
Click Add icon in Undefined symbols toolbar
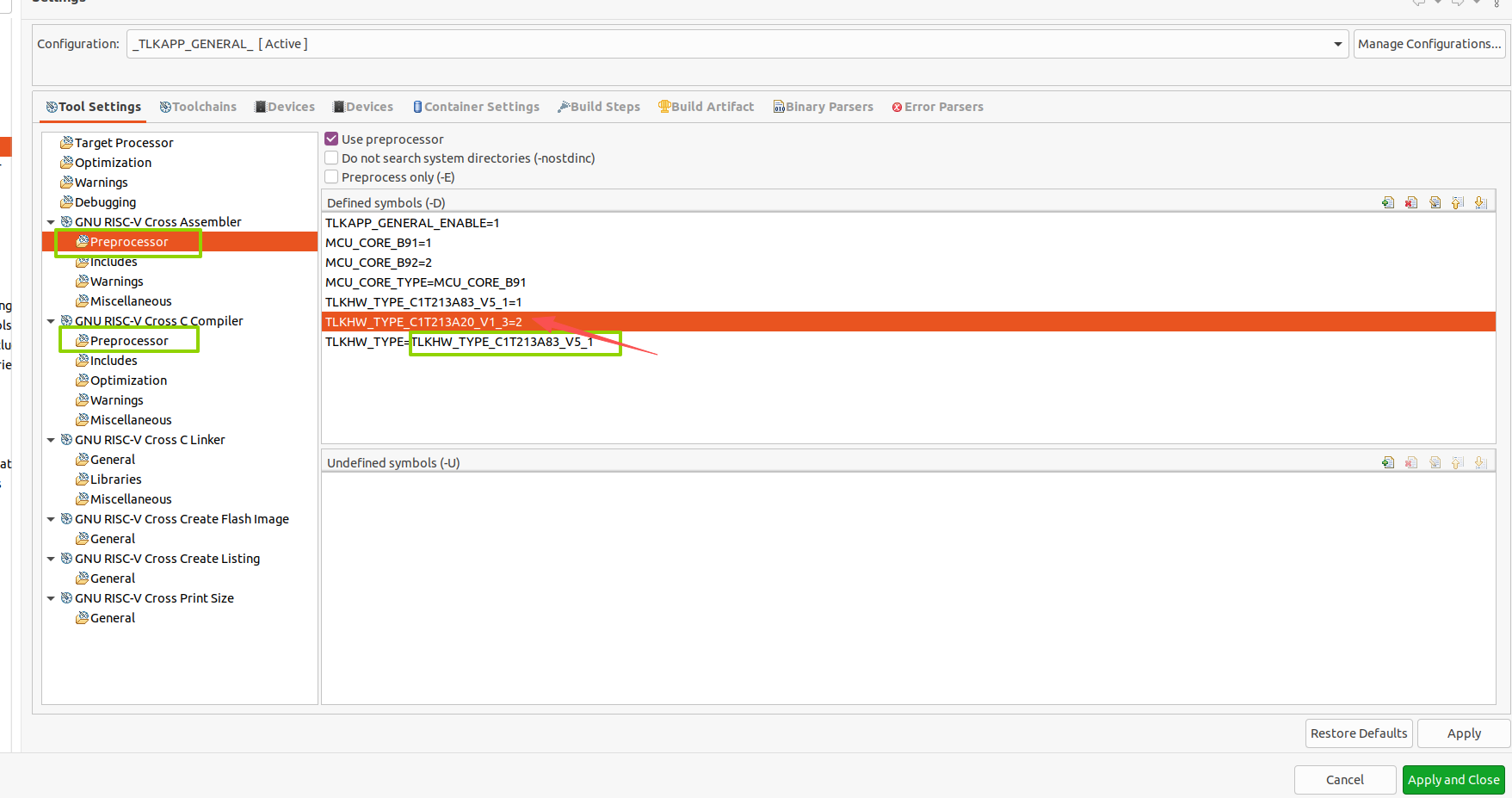tap(1388, 463)
